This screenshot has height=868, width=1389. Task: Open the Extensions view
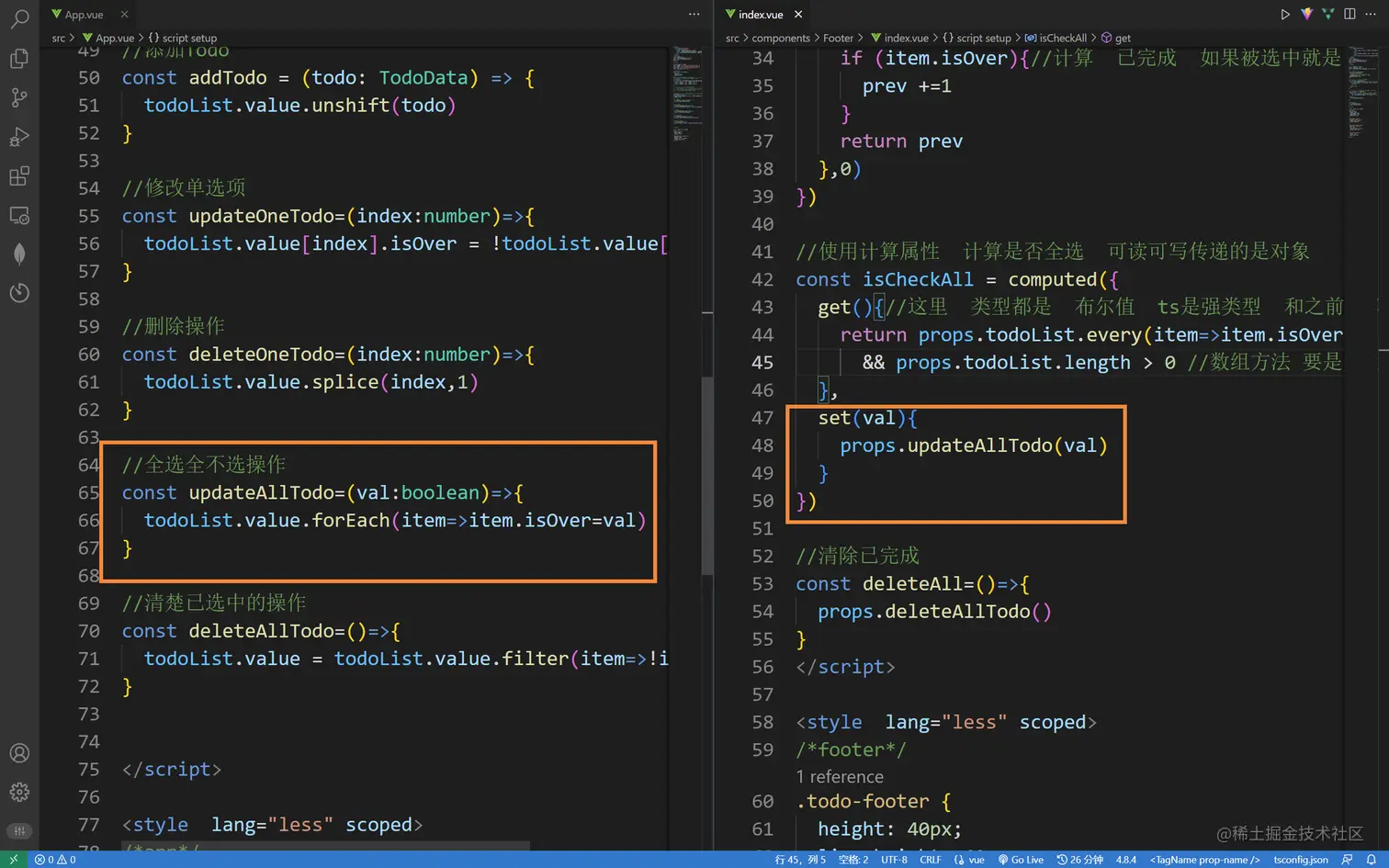pyautogui.click(x=19, y=175)
